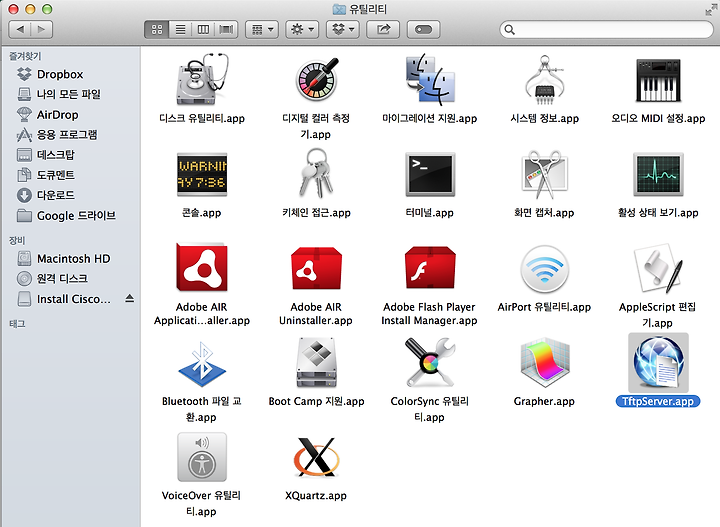Open Macintosh HD in the sidebar
Screen dimensions: 720x527
click(73, 258)
